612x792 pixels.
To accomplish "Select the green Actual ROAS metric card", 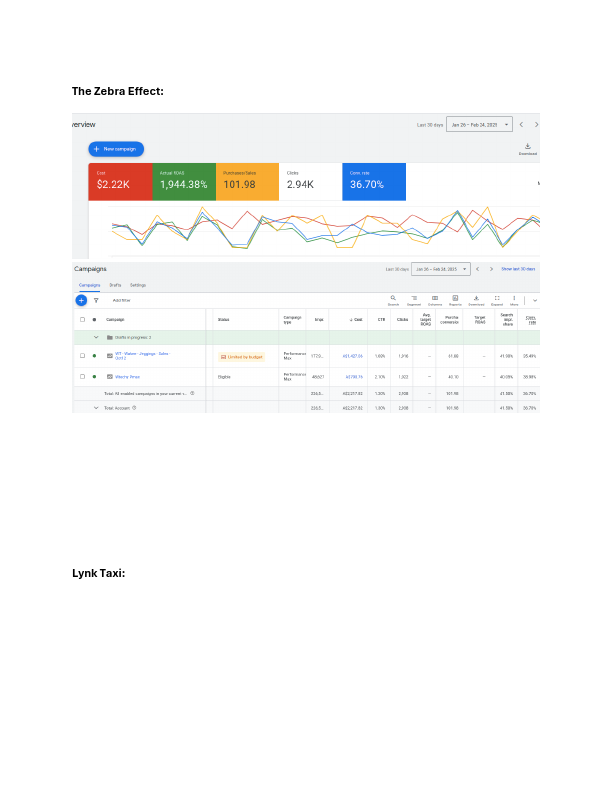I will tap(184, 182).
